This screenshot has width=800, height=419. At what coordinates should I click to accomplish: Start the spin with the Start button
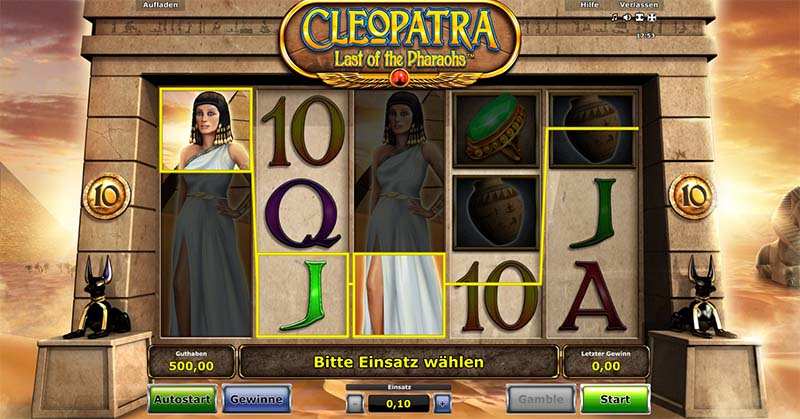pyautogui.click(x=615, y=399)
